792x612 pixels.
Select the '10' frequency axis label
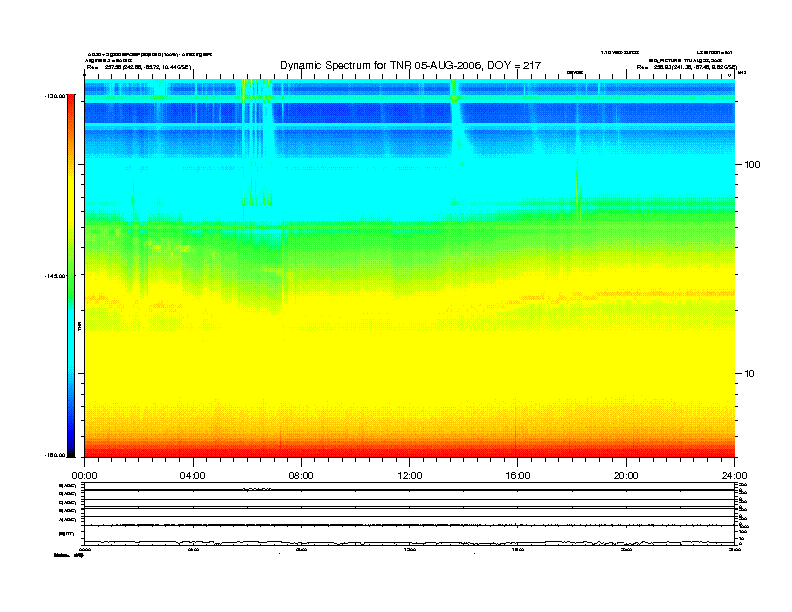click(749, 374)
